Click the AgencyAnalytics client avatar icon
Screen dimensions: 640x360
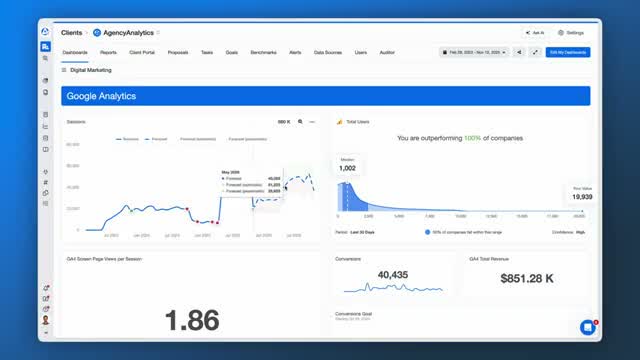point(97,33)
